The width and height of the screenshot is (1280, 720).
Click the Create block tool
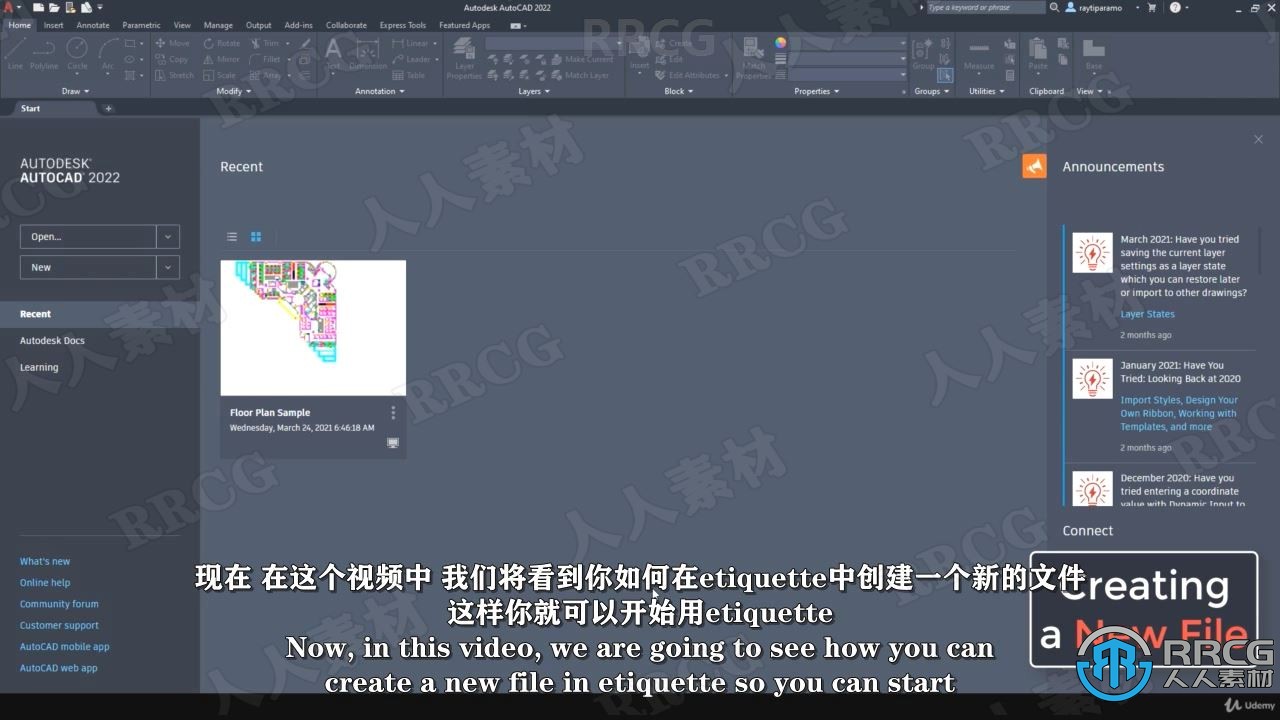click(x=673, y=43)
